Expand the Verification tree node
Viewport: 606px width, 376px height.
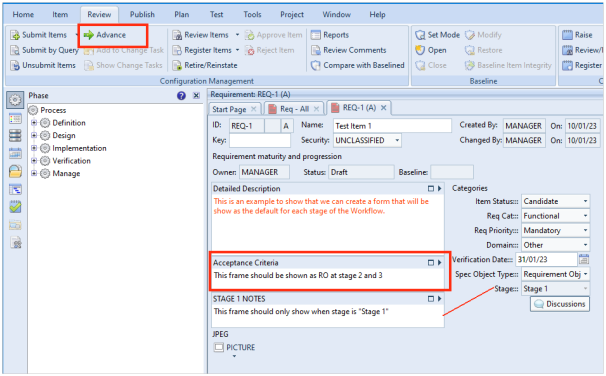34,161
